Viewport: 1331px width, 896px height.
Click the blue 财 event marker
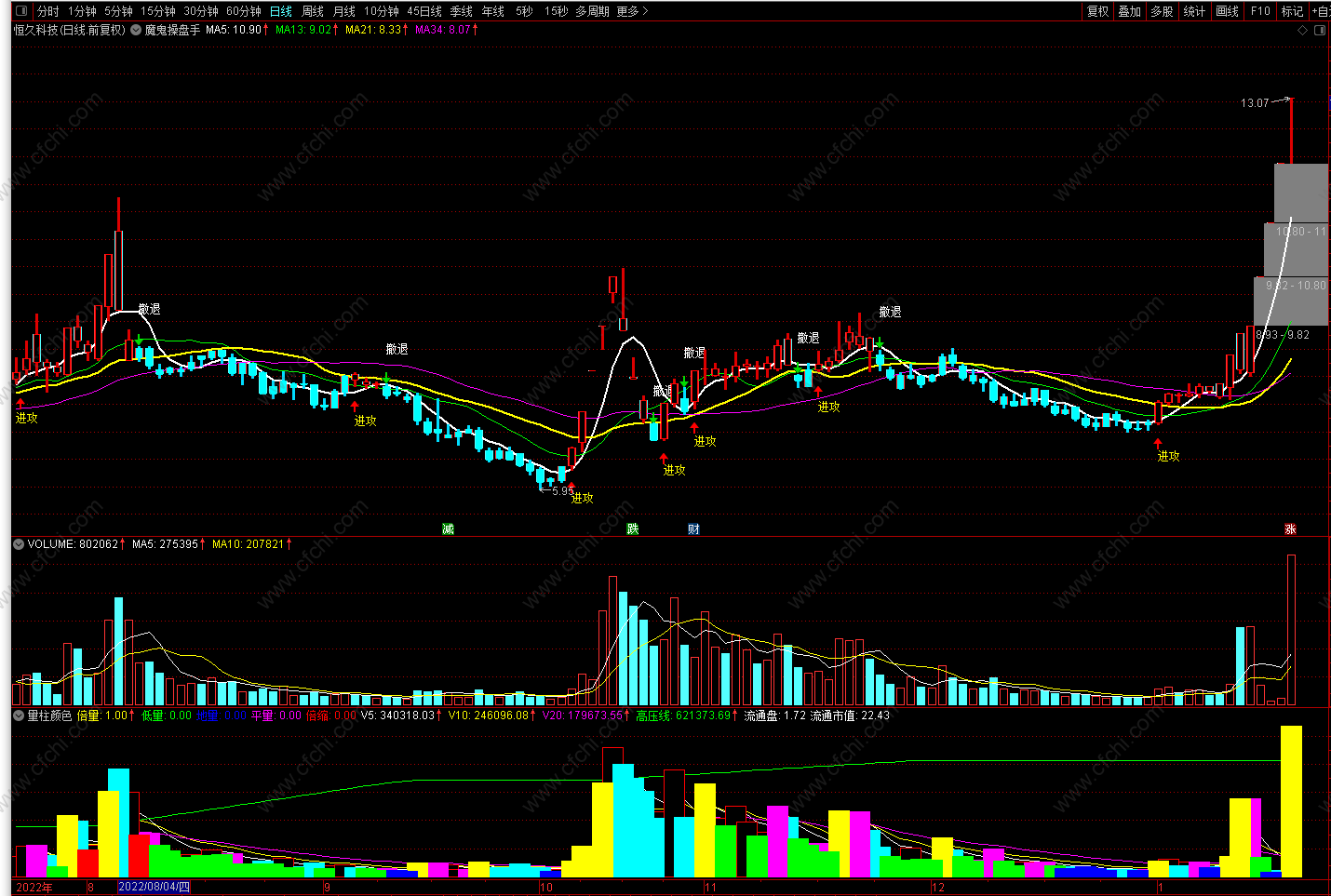click(693, 528)
